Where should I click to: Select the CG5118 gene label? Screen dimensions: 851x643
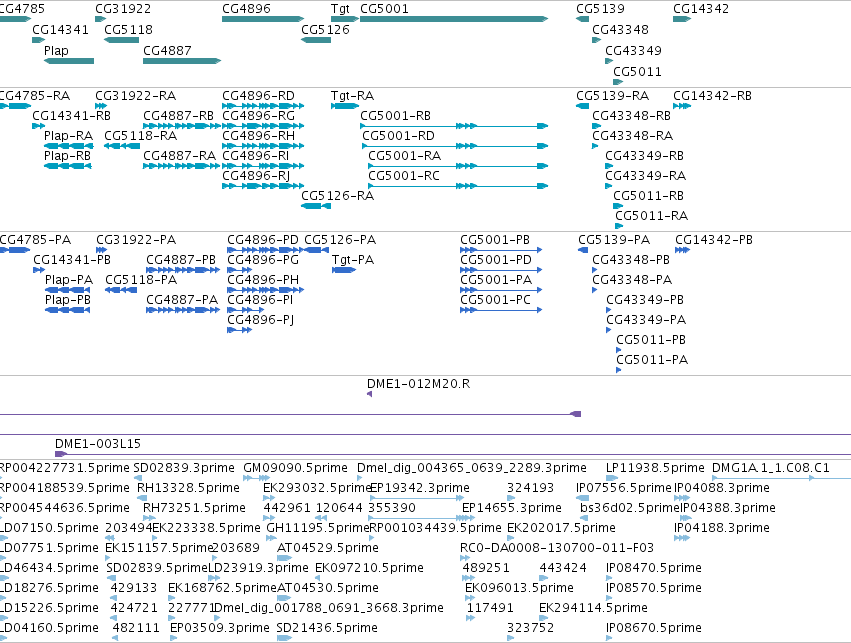coord(128,30)
